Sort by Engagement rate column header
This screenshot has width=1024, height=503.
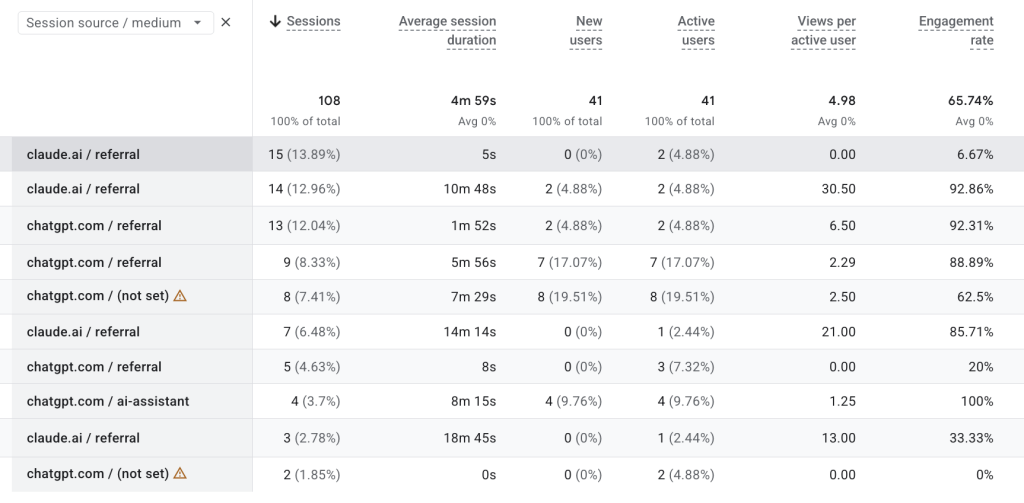956,31
